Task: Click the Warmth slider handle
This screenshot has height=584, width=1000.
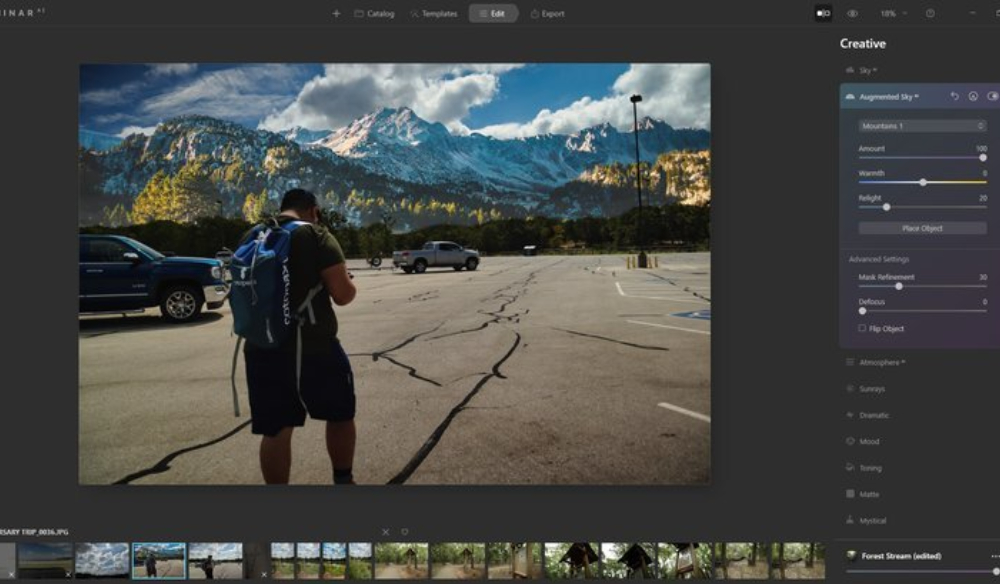Action: (923, 182)
